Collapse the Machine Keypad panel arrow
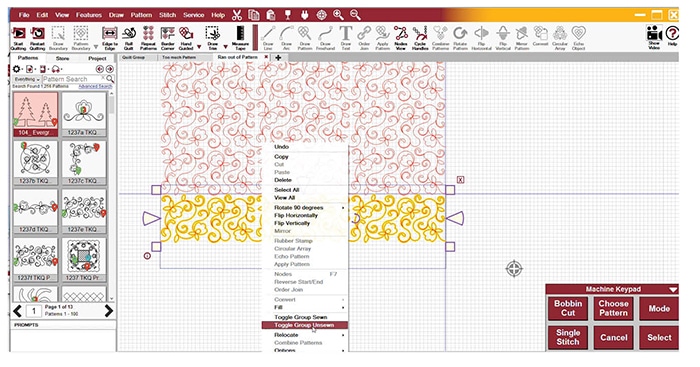Viewport: 700px width, 367px height. (673, 290)
